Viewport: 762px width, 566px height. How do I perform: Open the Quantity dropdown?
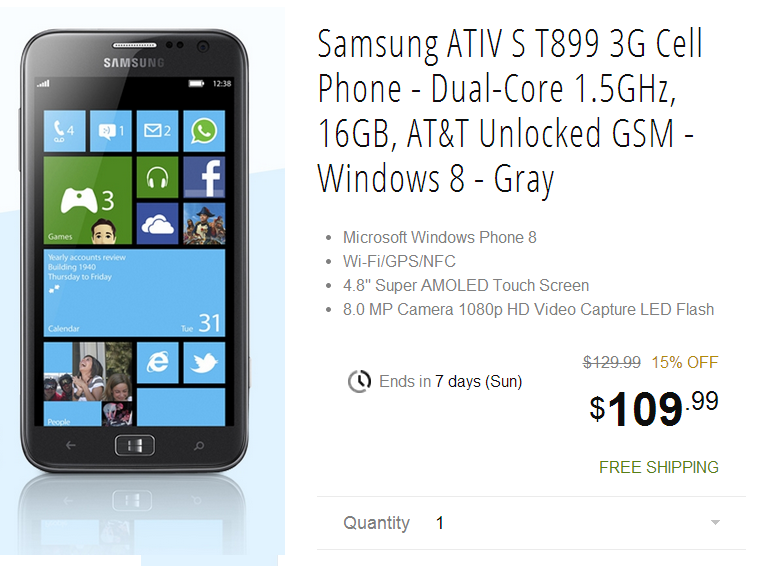531,523
